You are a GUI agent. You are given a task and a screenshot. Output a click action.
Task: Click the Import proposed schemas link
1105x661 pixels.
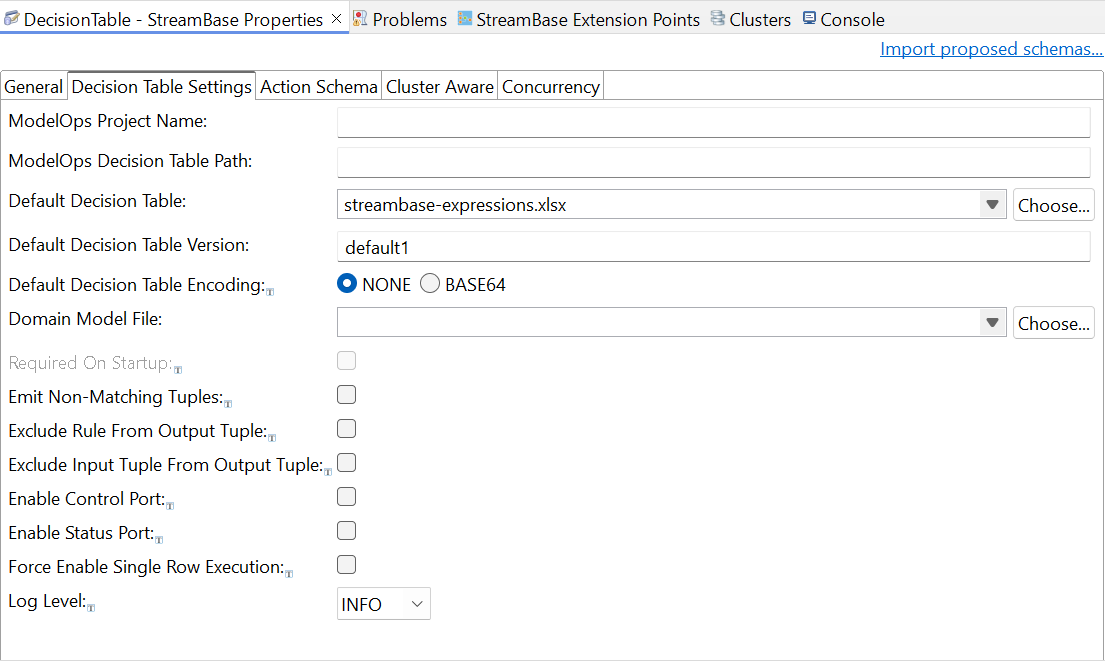991,49
